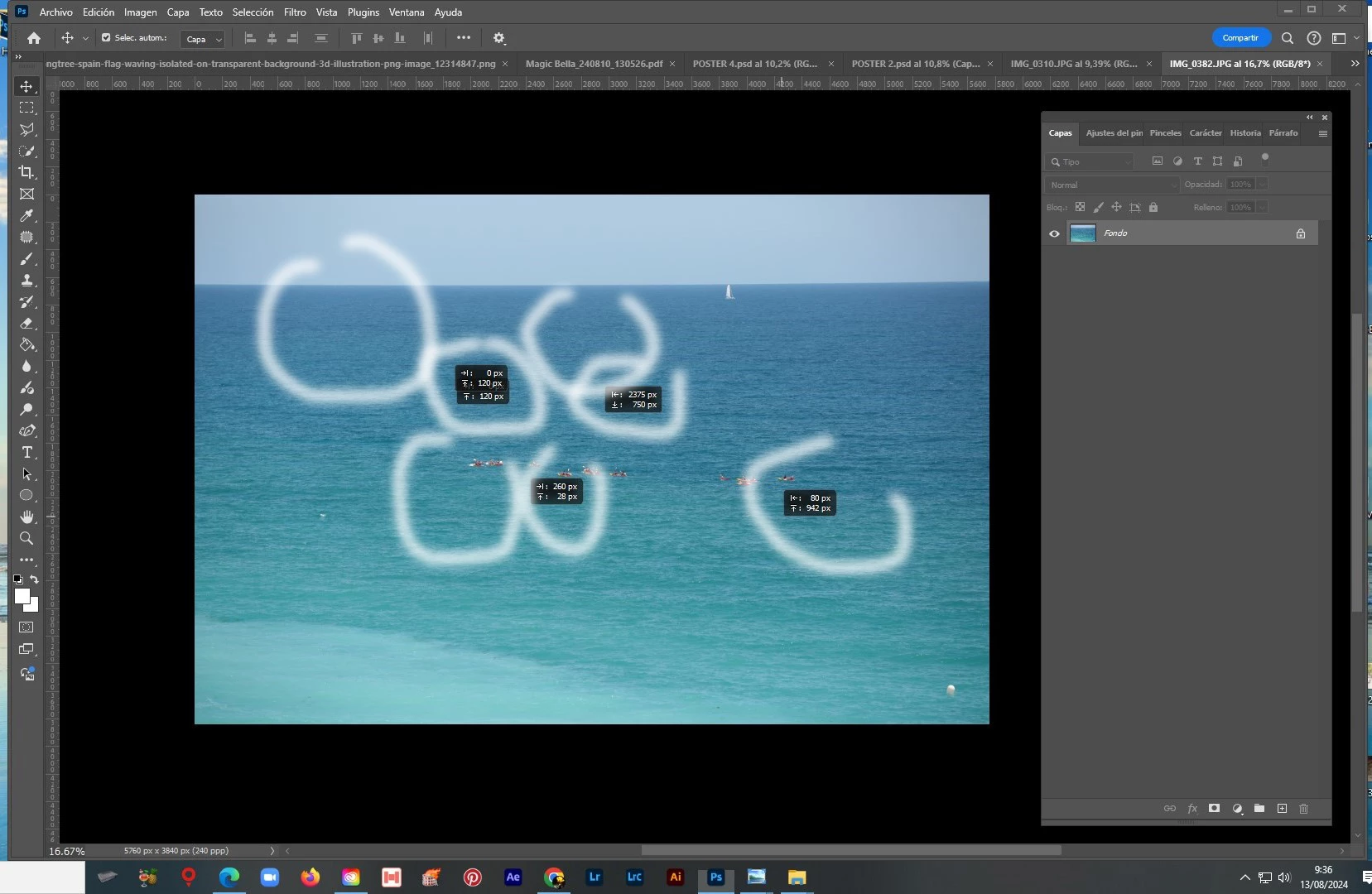The width and height of the screenshot is (1372, 894).
Task: Select the Clone Stamp tool
Action: point(26,281)
